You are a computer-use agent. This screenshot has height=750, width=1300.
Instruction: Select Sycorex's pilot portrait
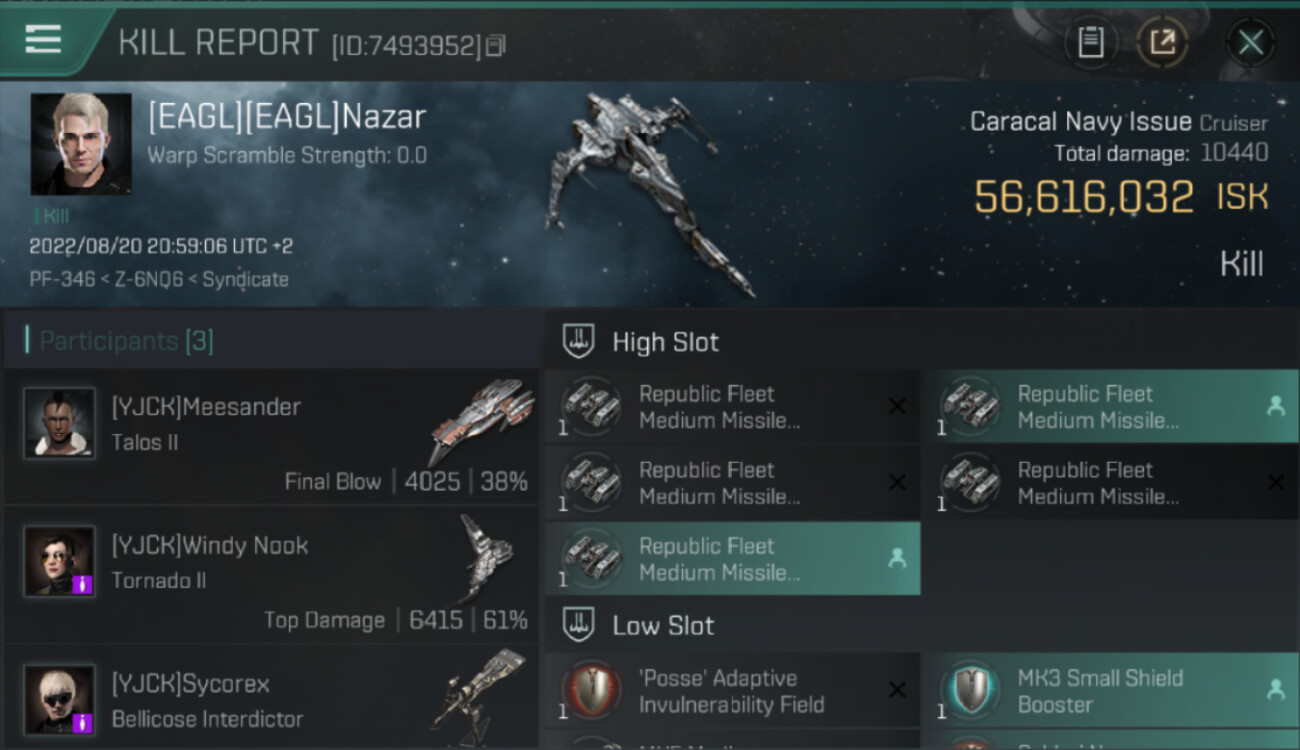point(60,700)
